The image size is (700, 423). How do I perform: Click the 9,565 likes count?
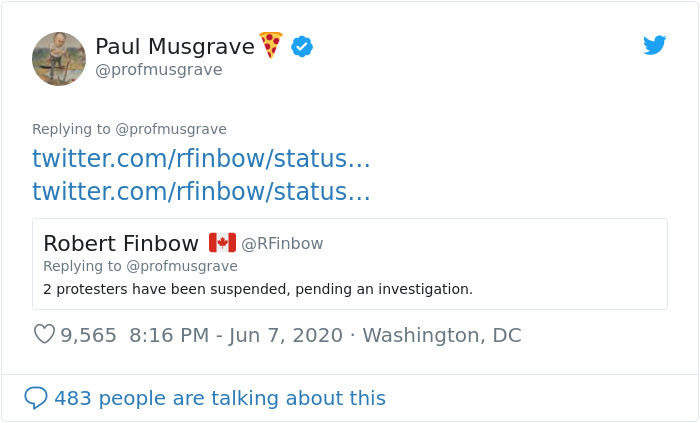coord(89,335)
